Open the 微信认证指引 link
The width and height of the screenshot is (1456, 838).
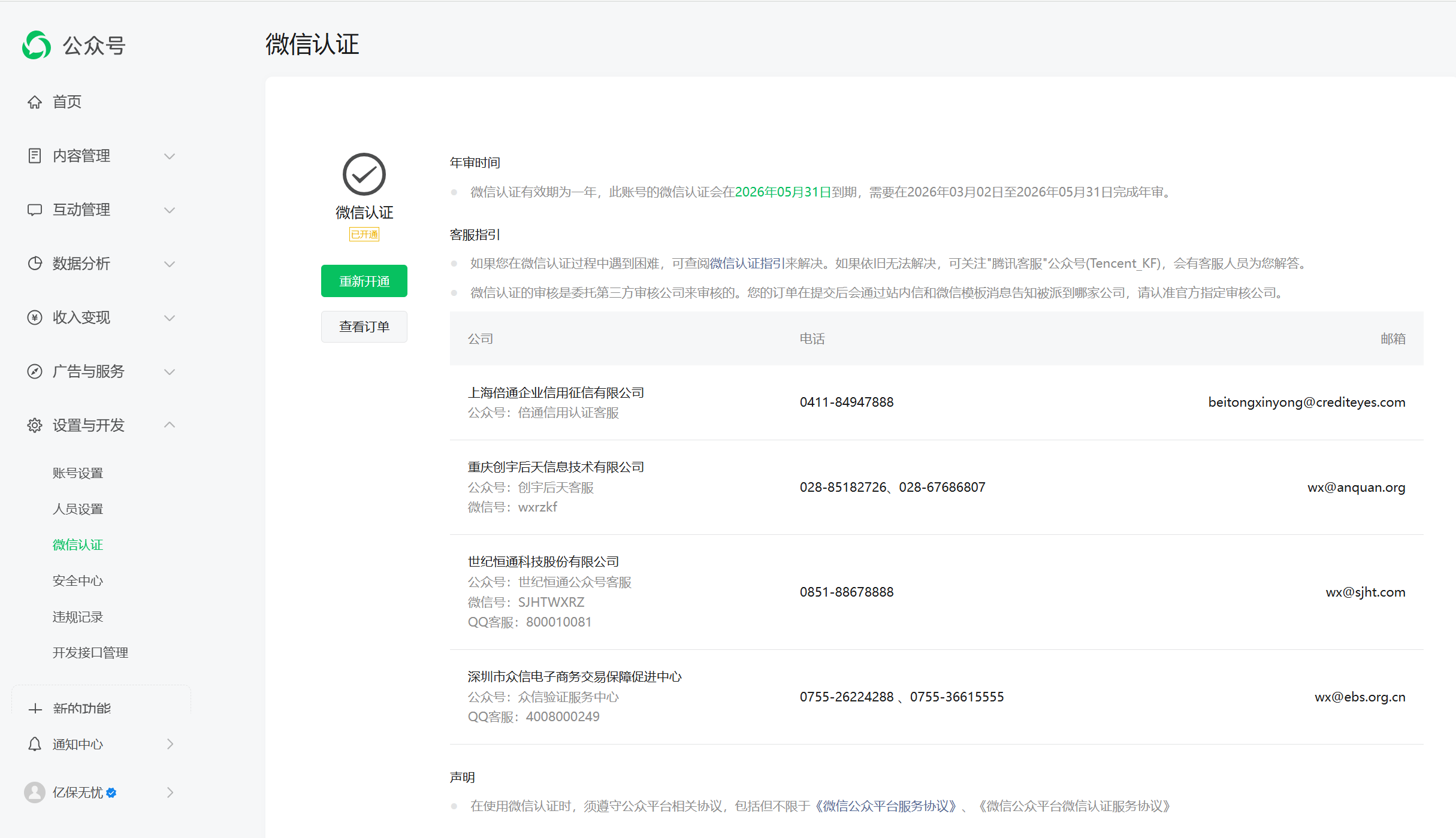(x=747, y=264)
